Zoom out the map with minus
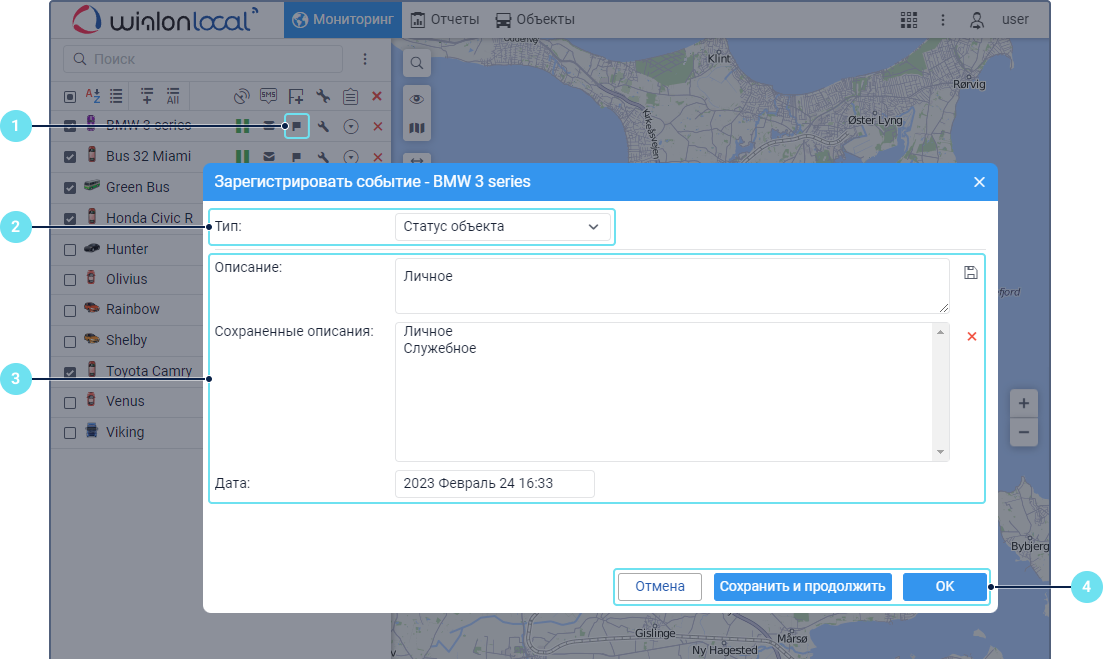This screenshot has width=1103, height=659. 1024,432
